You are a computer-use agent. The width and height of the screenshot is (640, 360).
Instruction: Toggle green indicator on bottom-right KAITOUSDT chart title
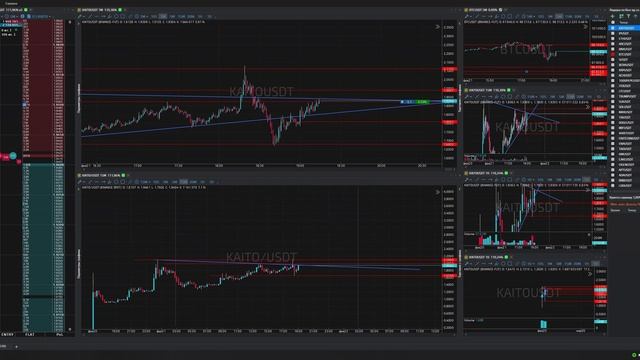507,257
